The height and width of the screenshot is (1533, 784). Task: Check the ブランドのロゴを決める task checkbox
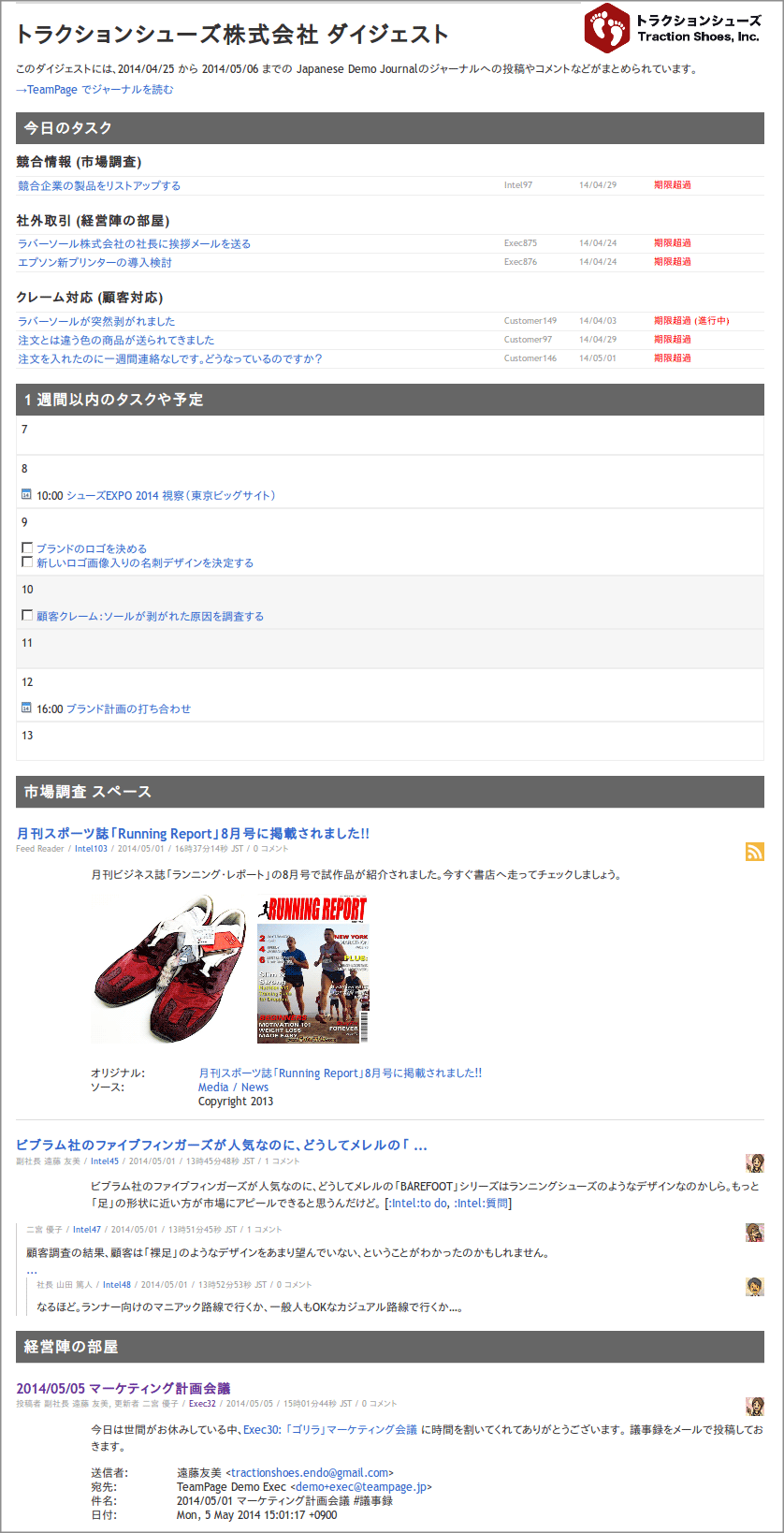[x=27, y=547]
